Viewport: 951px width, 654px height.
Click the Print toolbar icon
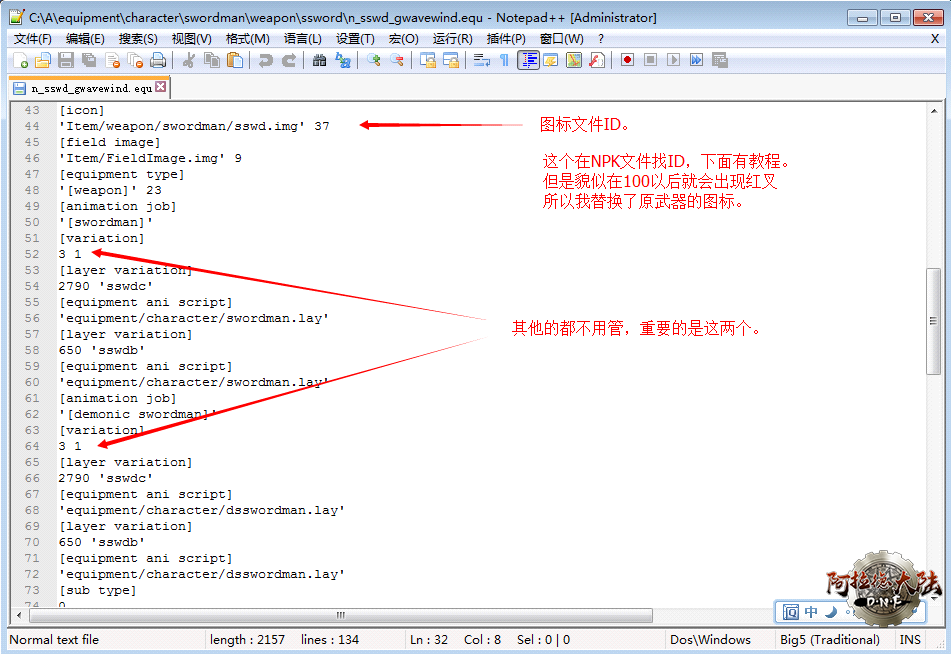[x=158, y=60]
